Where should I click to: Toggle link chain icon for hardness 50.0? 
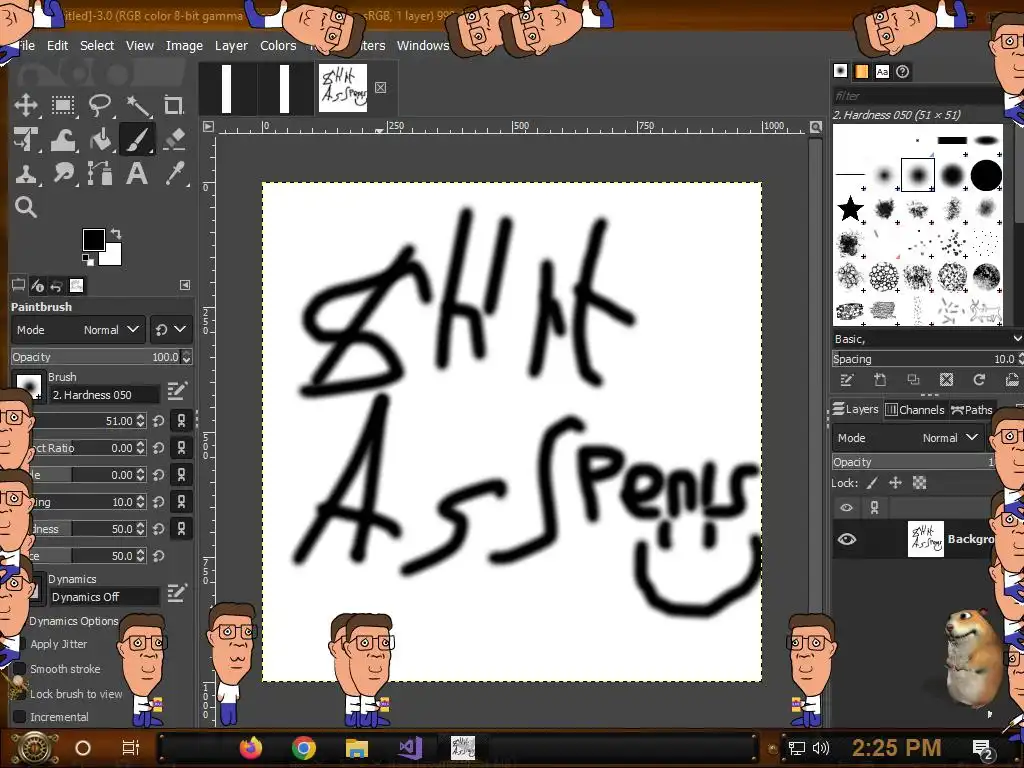tap(182, 528)
